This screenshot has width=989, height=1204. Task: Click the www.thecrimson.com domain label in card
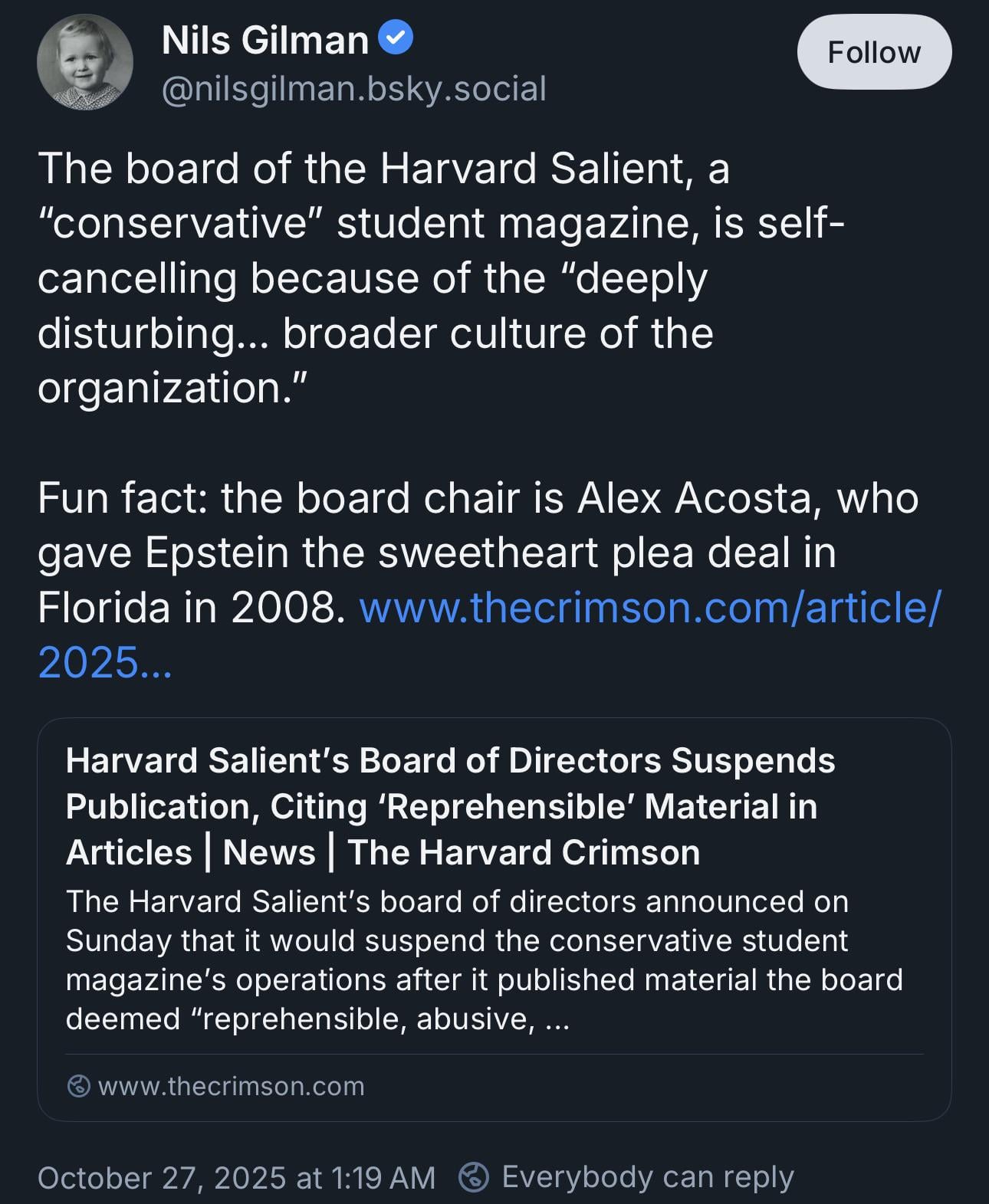231,1086
